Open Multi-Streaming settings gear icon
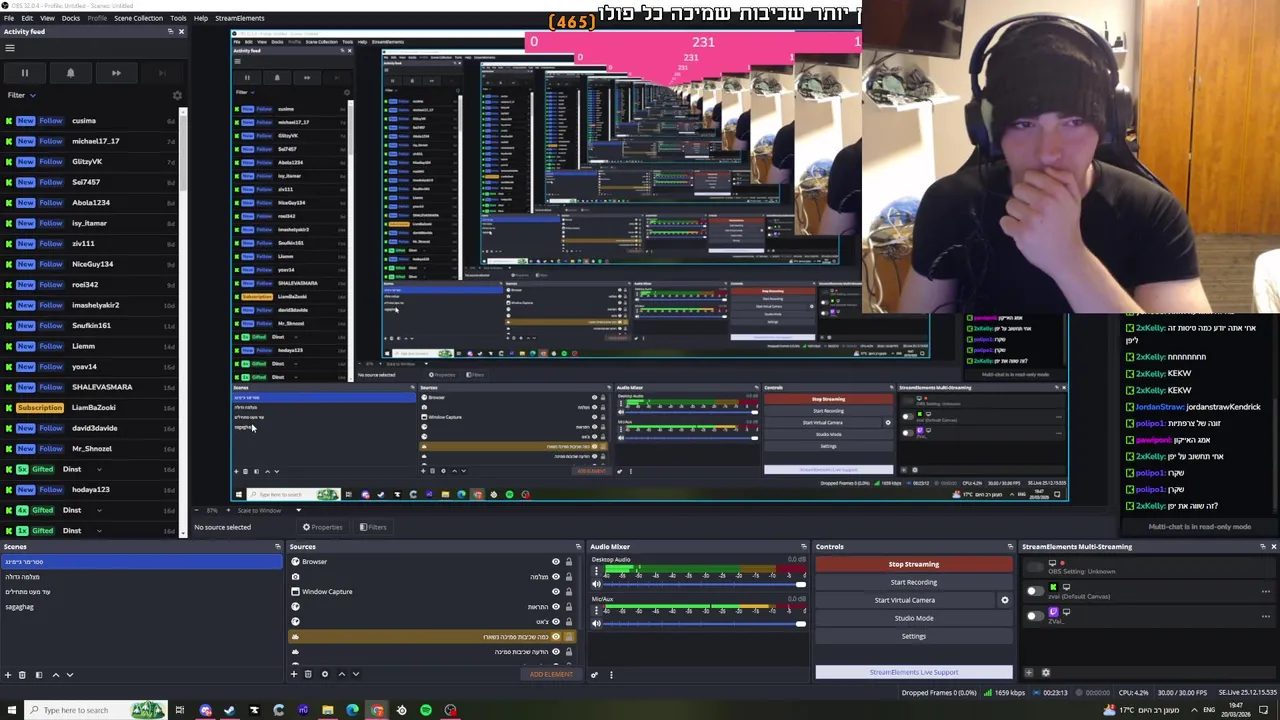 pyautogui.click(x=1046, y=673)
